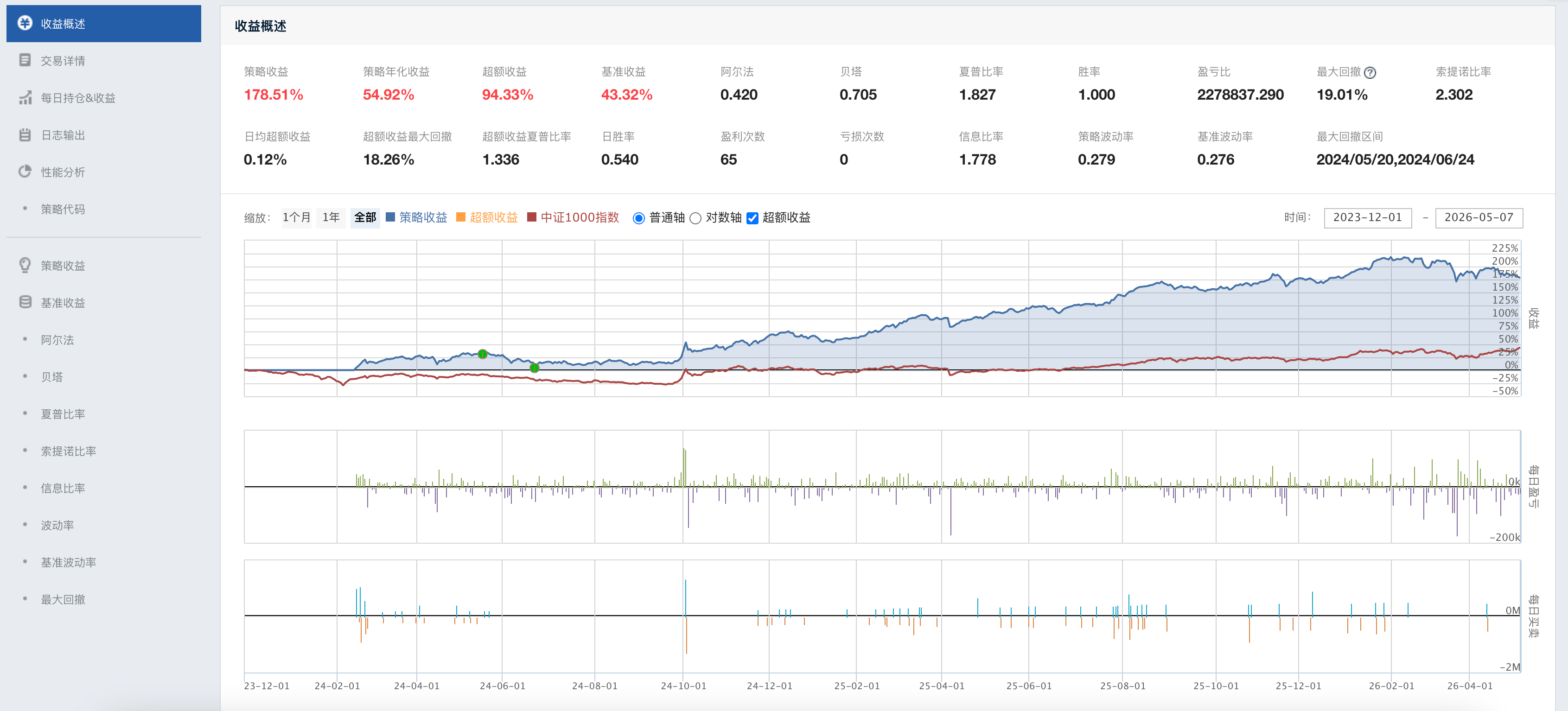Image resolution: width=1568 pixels, height=711 pixels.
Task: Click 盈利次数 value 65
Action: 729,160
